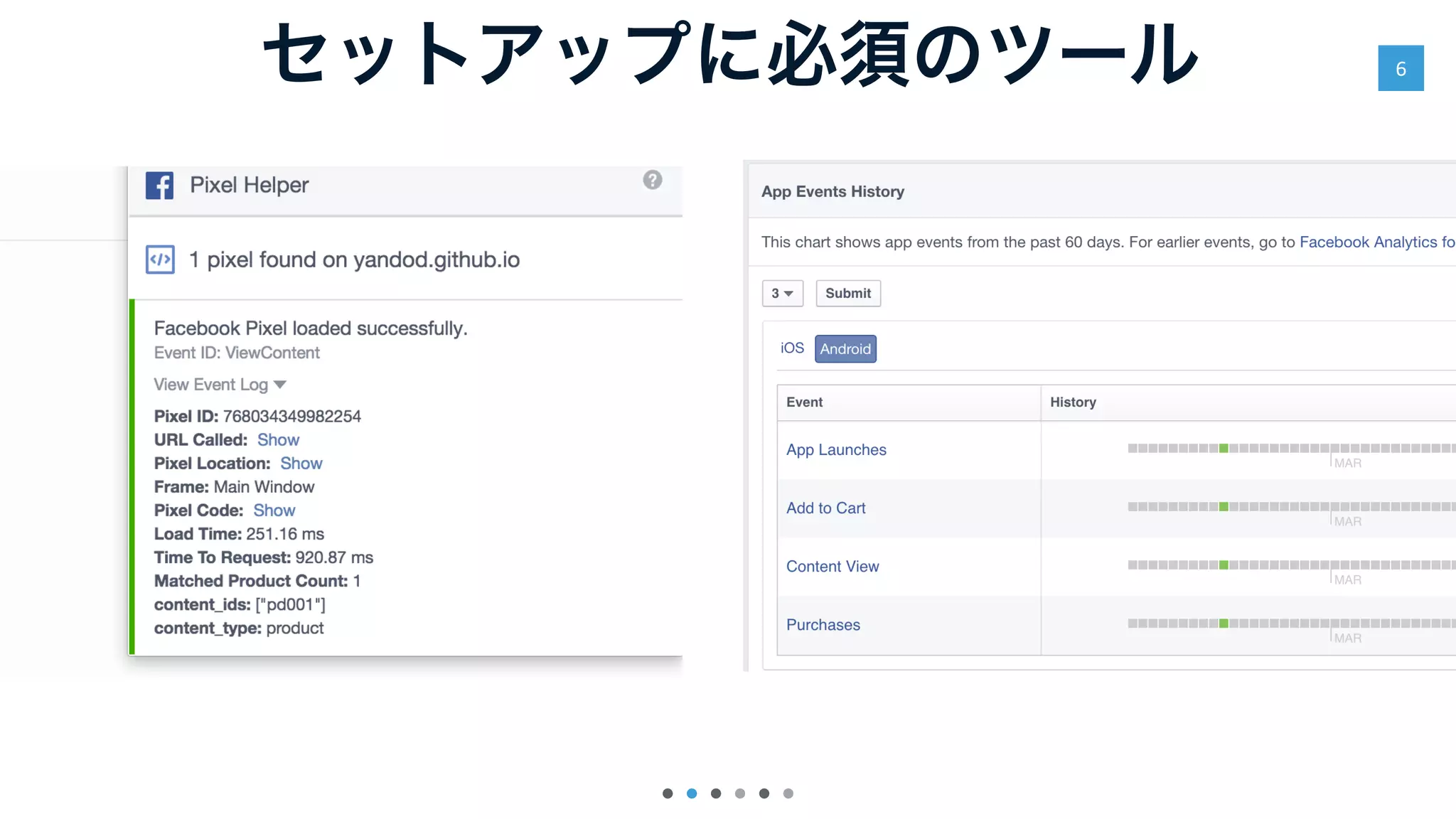Click the Load Time 251.16 ms text
The height and width of the screenshot is (819, 1456).
point(239,534)
